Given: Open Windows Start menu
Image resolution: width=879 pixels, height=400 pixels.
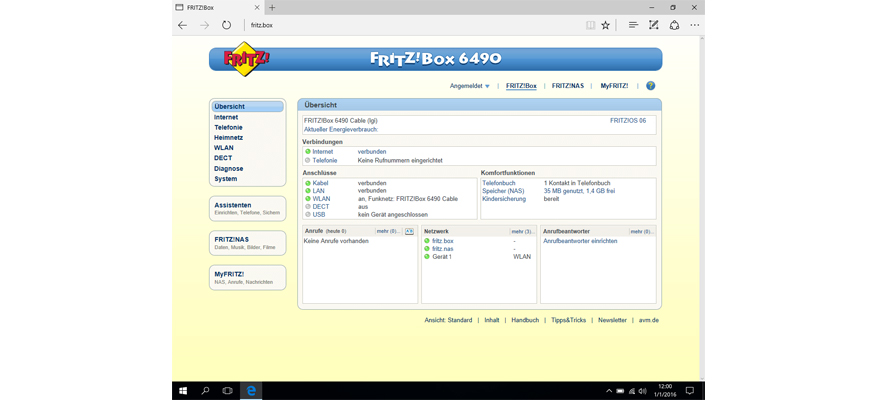Looking at the screenshot, I should 183,390.
